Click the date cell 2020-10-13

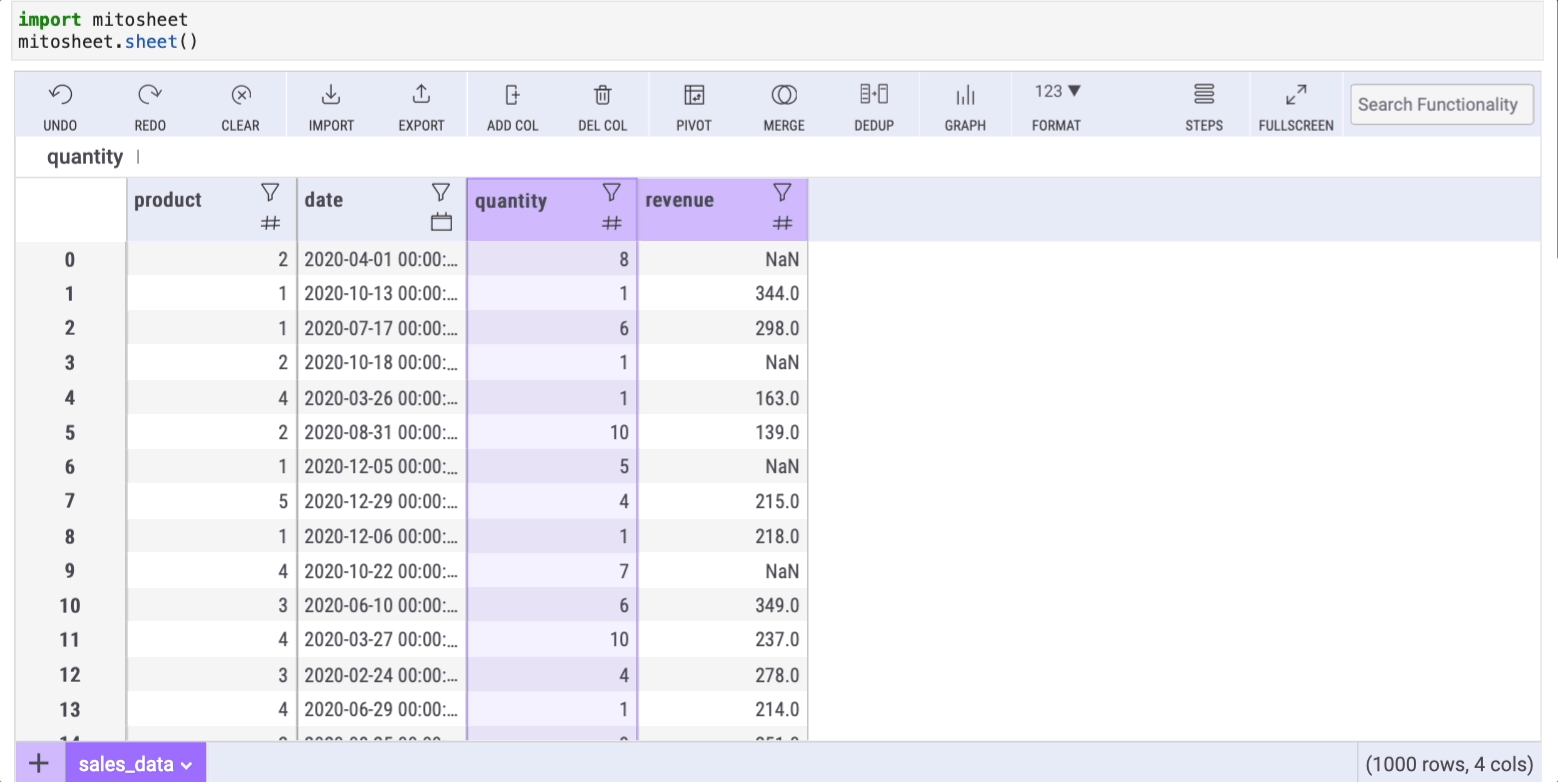[382, 294]
